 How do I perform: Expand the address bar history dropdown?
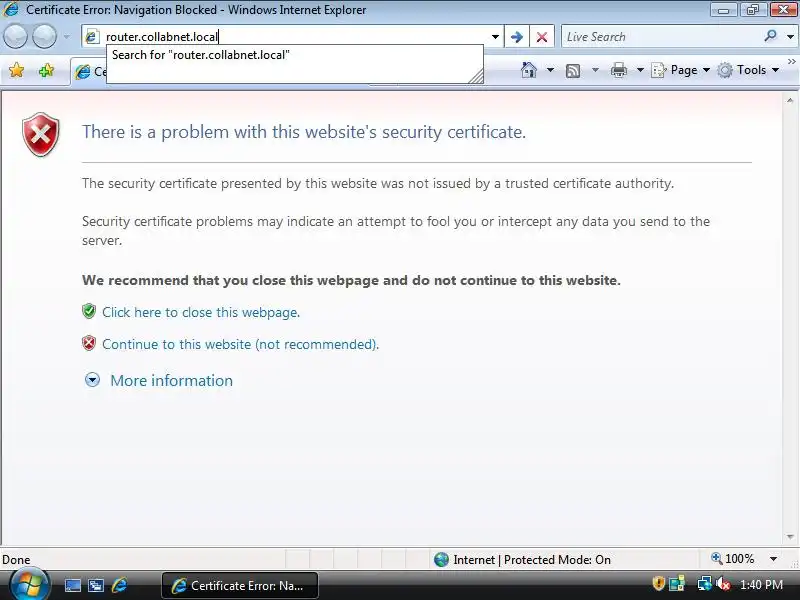point(495,37)
